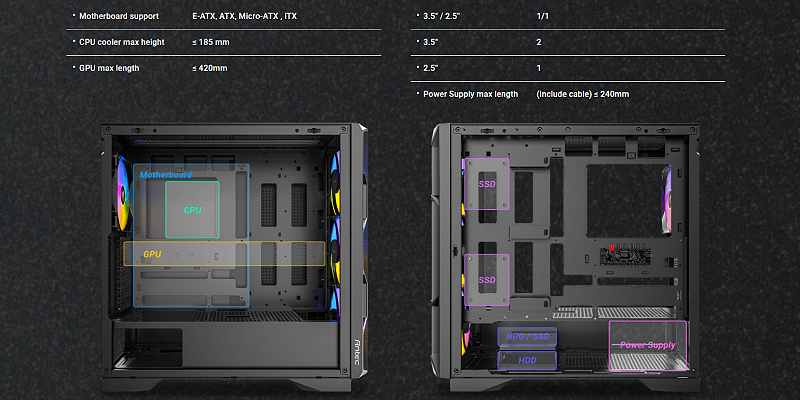Click the ≤ 185 mm value
This screenshot has width=800, height=400.
(212, 43)
